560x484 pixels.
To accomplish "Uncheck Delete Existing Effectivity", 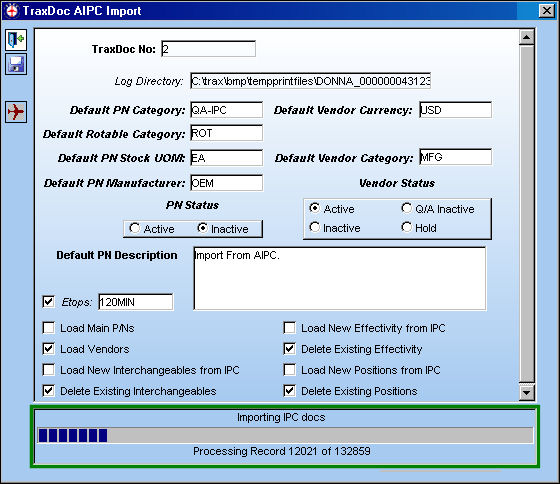I will [x=290, y=349].
